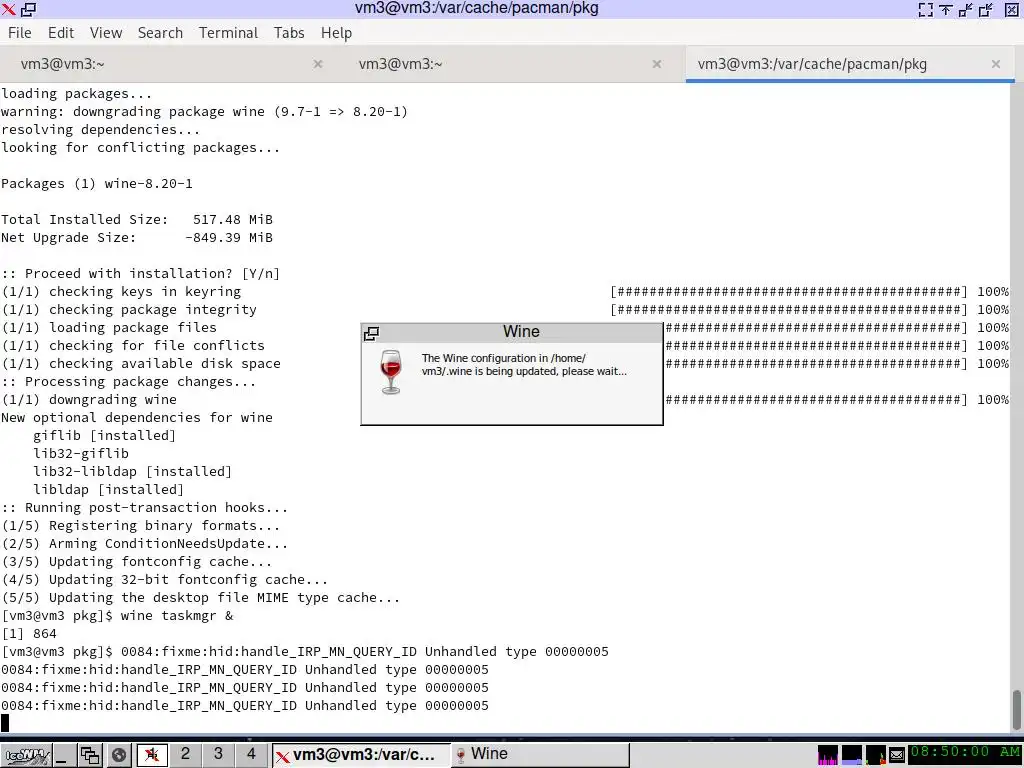Click the 'Net Upgrade Size' line
1024x768 pixels.
(137, 238)
